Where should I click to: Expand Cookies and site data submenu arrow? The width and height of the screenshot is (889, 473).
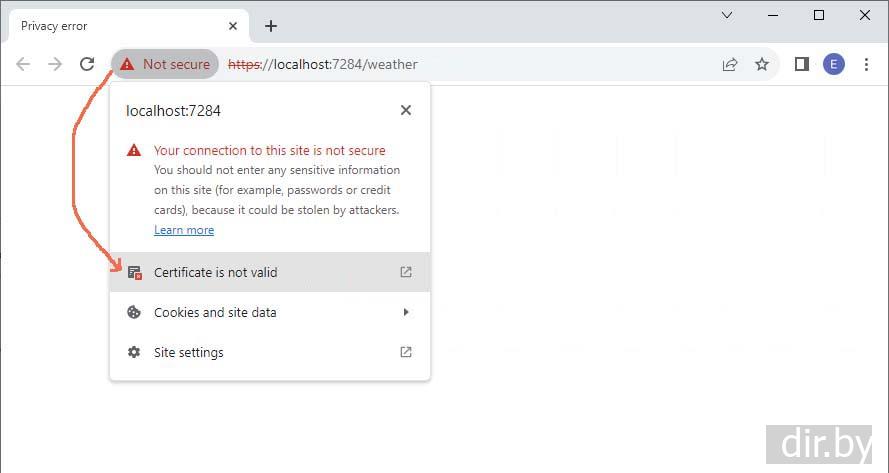(405, 312)
